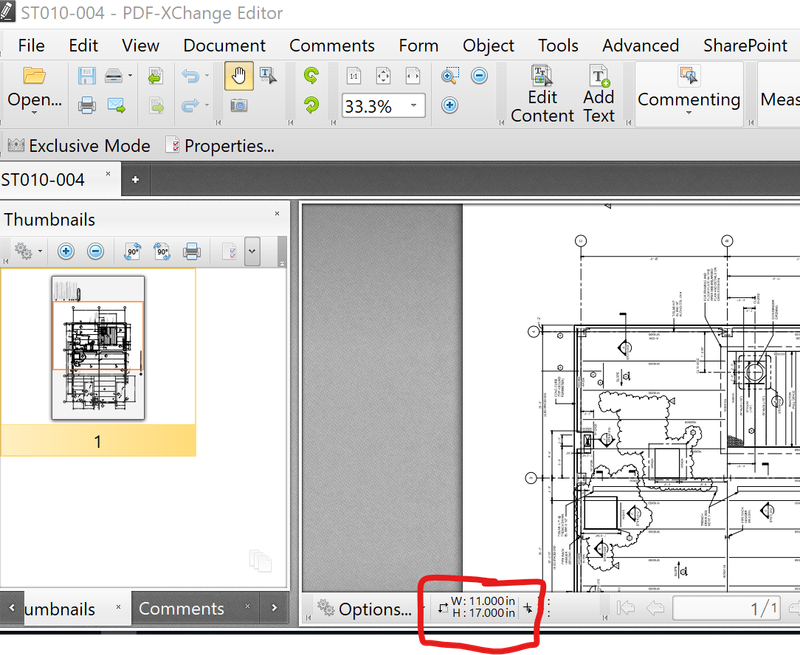
Task: Open the Document menu
Action: (x=224, y=45)
